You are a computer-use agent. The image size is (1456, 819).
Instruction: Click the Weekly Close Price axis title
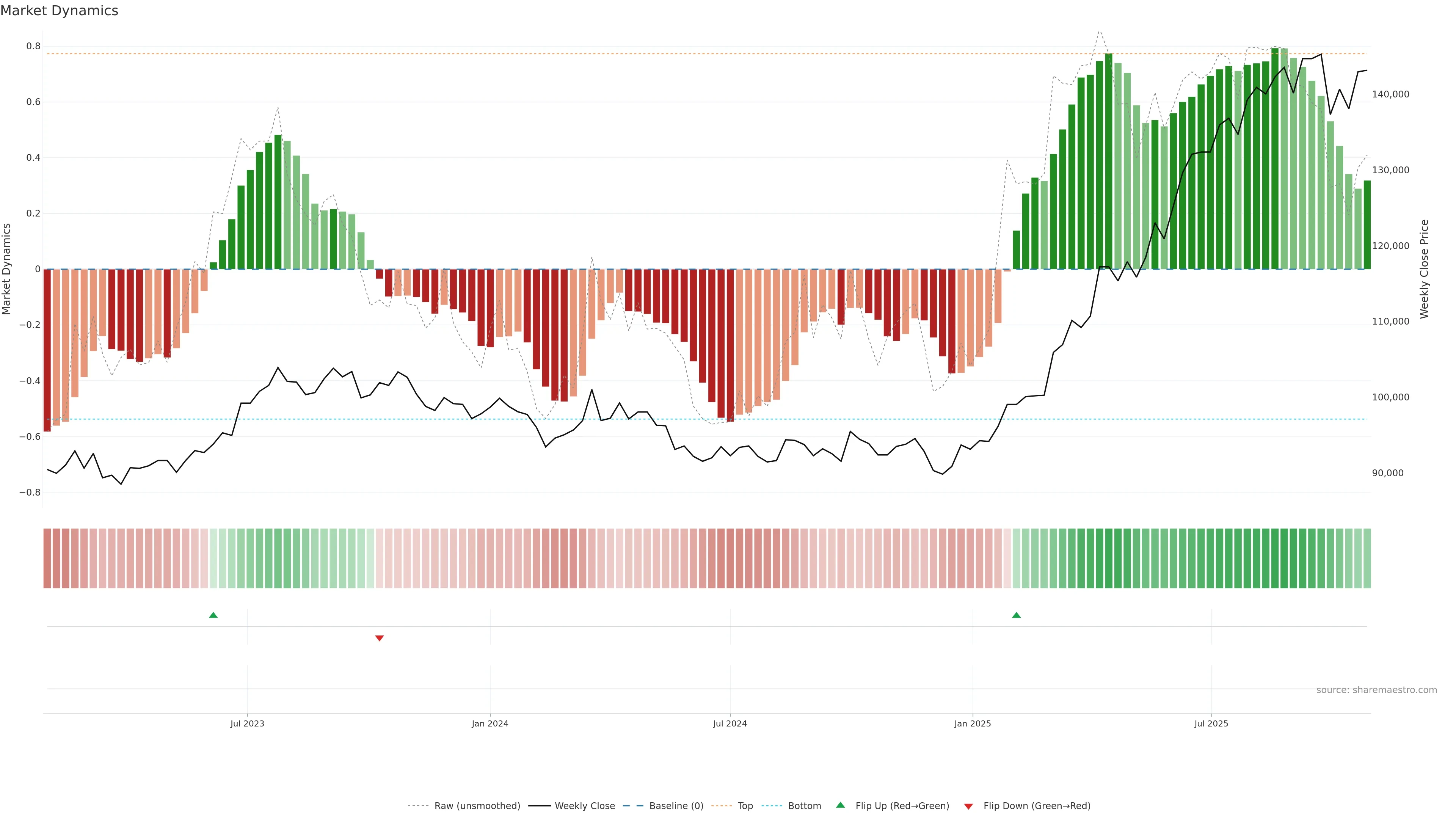click(x=1425, y=269)
